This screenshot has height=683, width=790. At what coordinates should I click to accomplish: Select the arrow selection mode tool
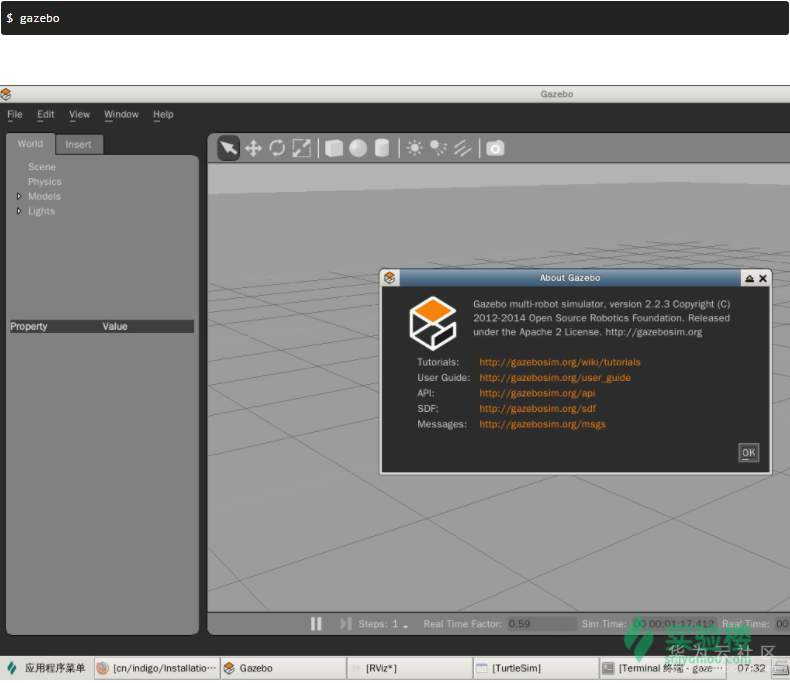[x=228, y=149]
